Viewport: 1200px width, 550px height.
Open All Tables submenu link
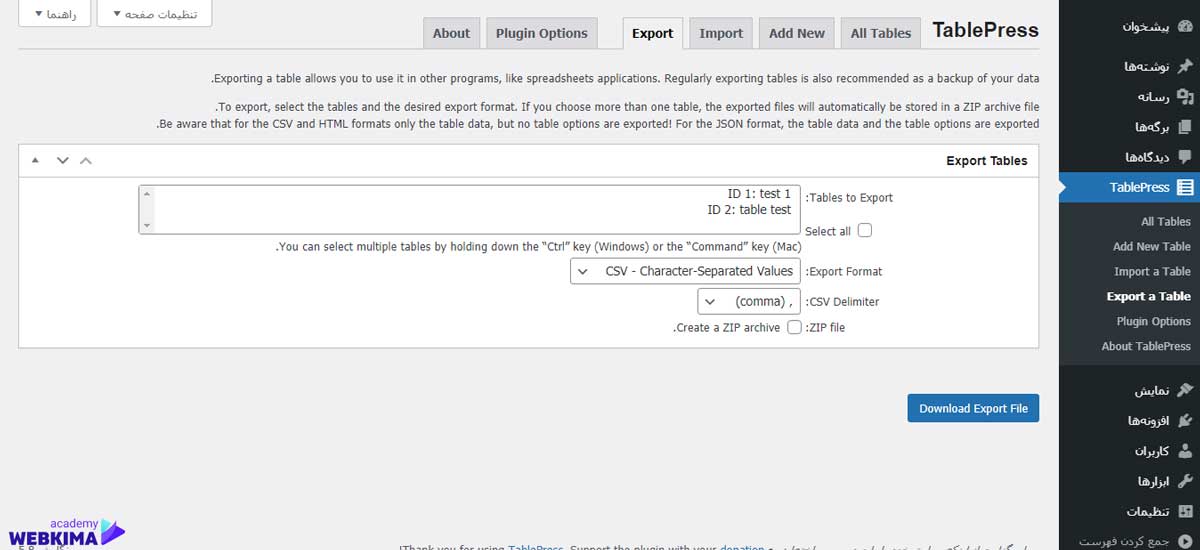coord(1166,222)
